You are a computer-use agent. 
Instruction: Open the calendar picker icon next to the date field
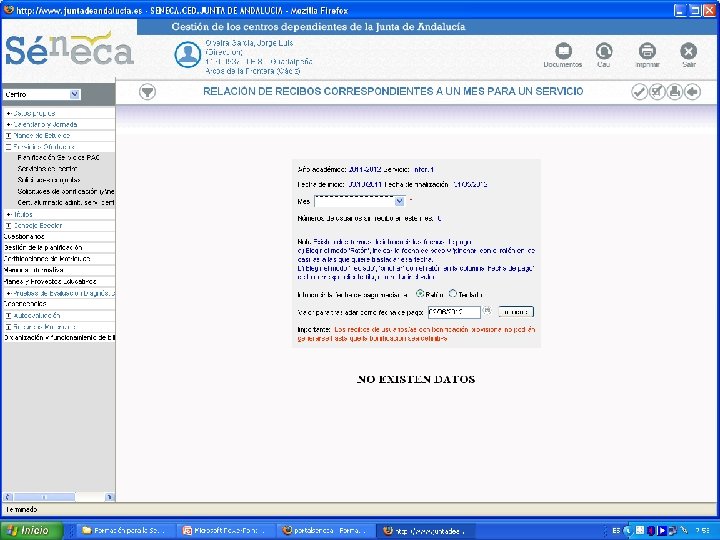pyautogui.click(x=488, y=311)
